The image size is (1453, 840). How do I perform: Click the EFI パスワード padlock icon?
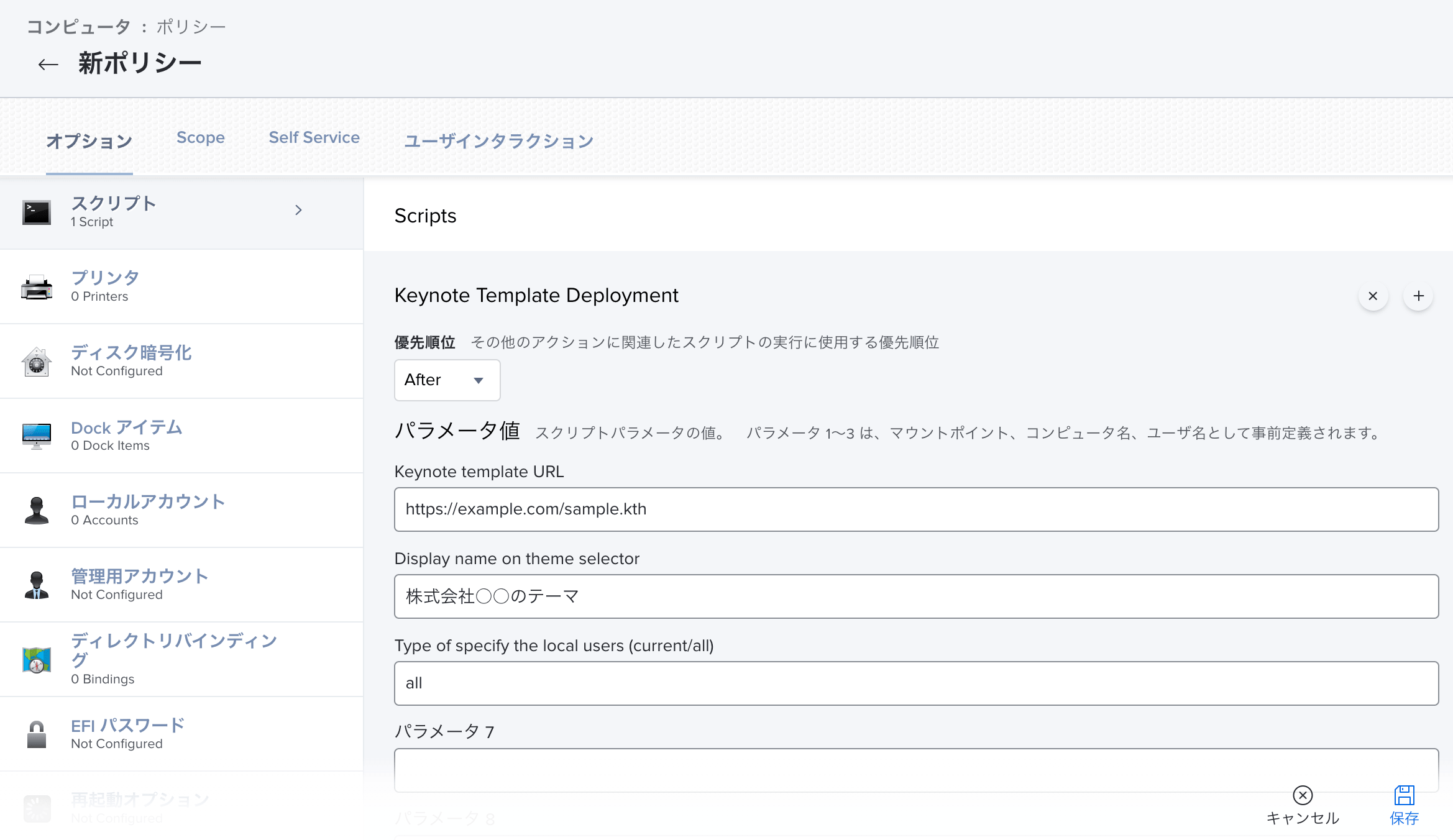pos(37,734)
